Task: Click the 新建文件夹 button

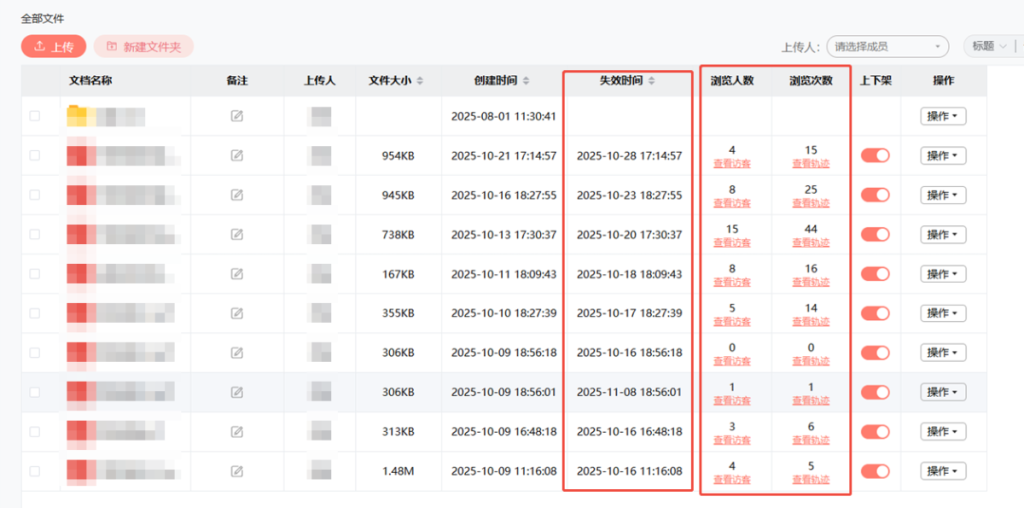Action: pyautogui.click(x=144, y=46)
